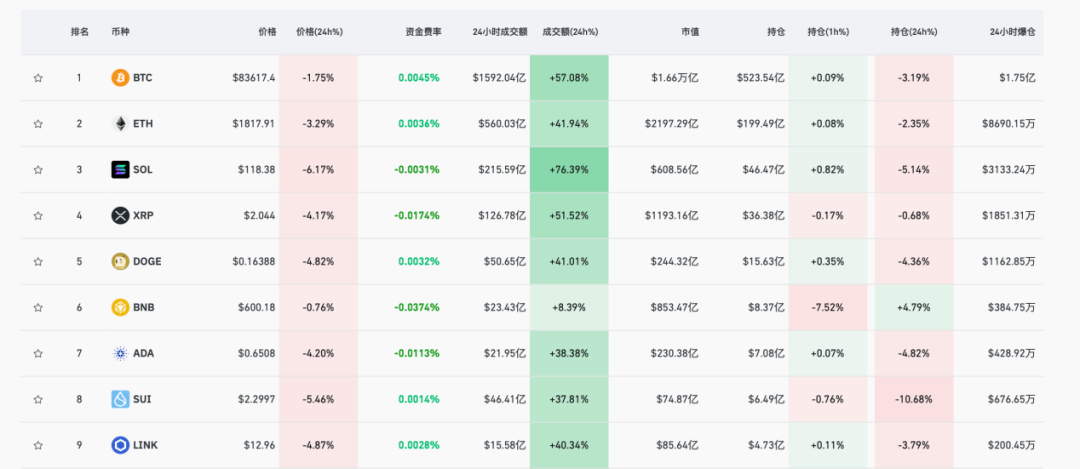This screenshot has height=469, width=1080.
Task: Open the LINK coin name link
Action: click(x=145, y=445)
